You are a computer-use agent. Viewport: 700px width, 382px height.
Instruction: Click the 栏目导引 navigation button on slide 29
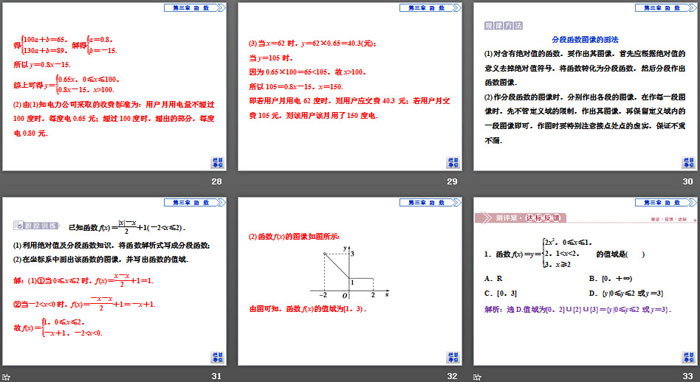(x=453, y=162)
